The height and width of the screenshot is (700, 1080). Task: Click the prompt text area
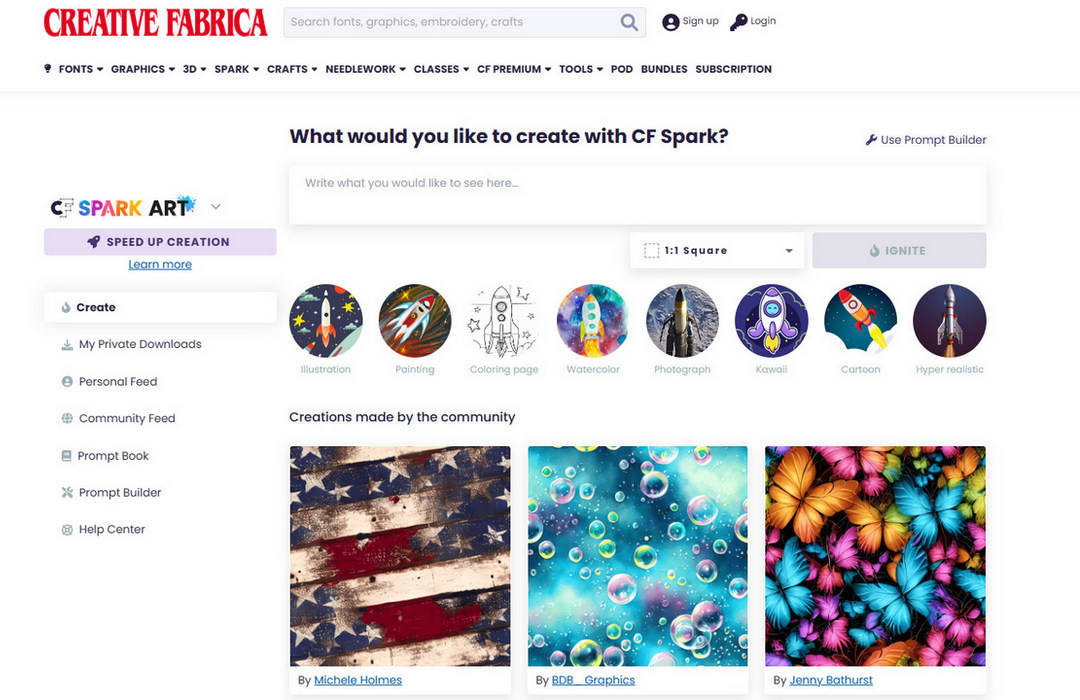pos(638,195)
